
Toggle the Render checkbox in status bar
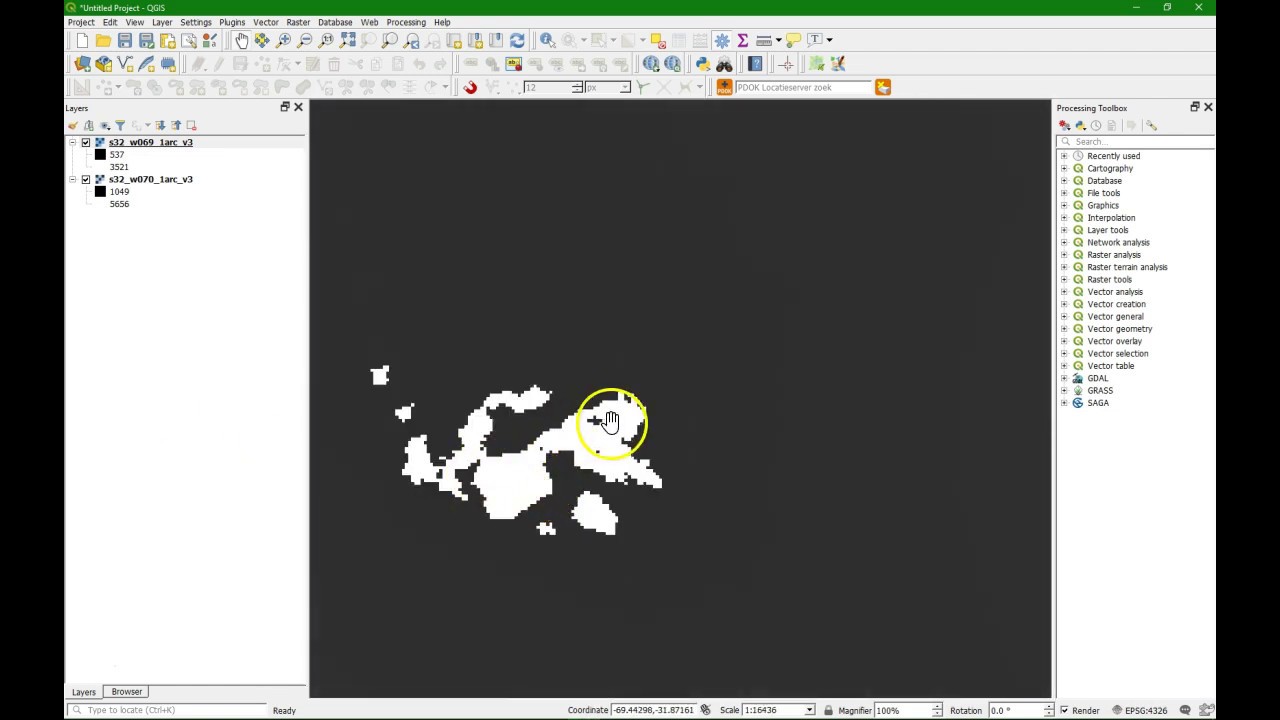coord(1064,710)
